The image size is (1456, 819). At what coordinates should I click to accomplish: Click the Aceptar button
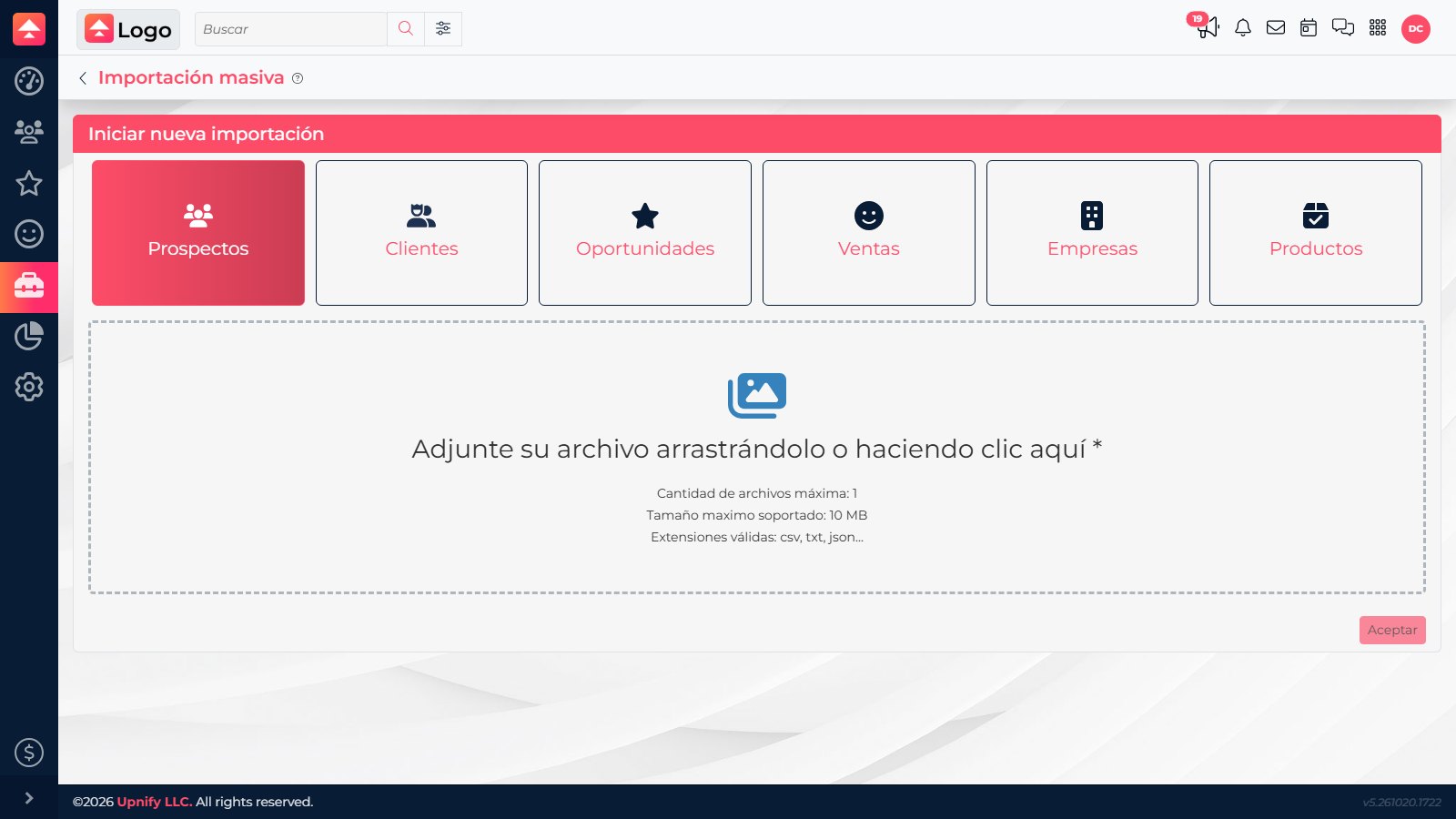click(x=1392, y=630)
